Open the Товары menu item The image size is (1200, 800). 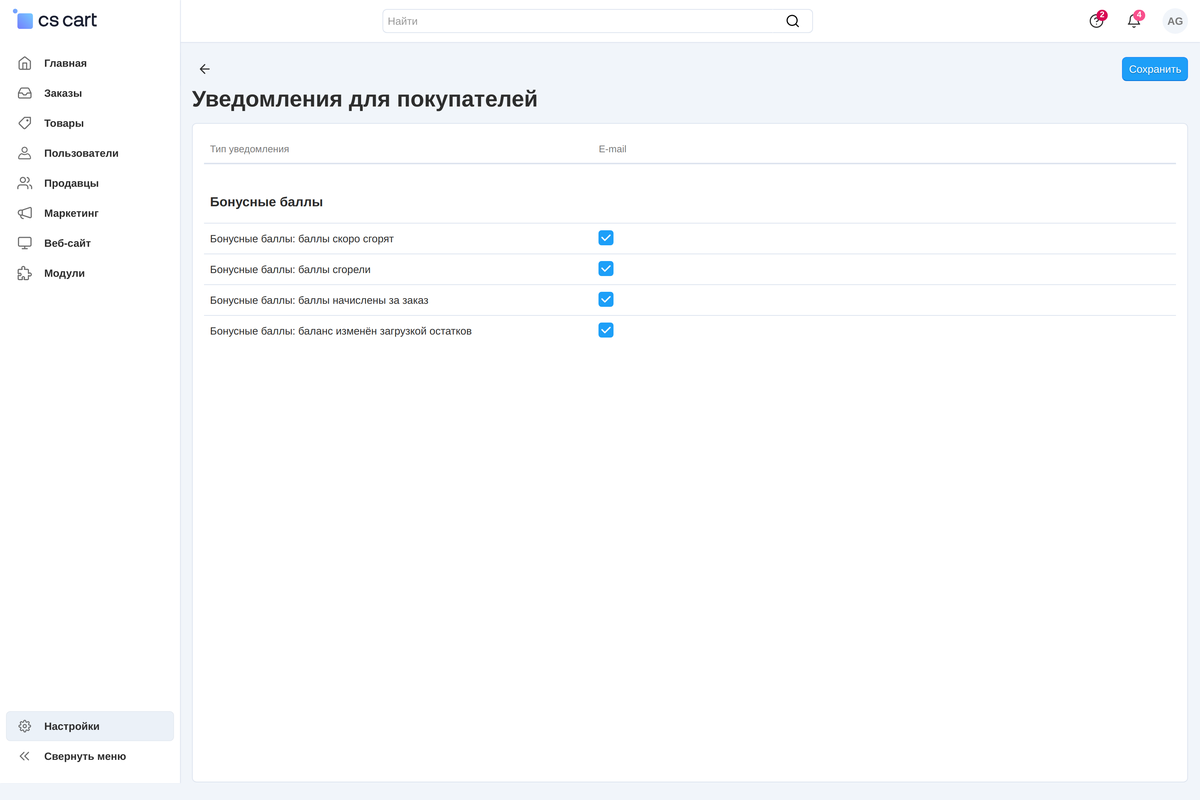pyautogui.click(x=90, y=123)
